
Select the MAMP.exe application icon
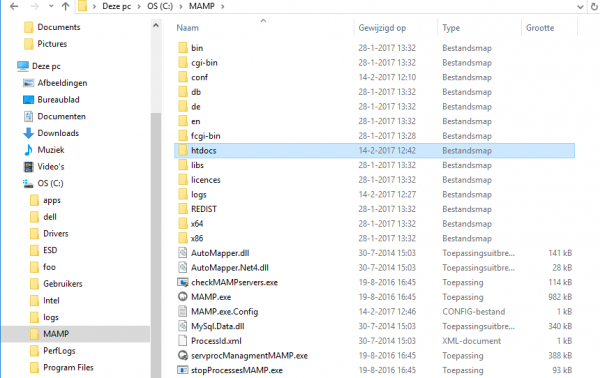(x=183, y=297)
